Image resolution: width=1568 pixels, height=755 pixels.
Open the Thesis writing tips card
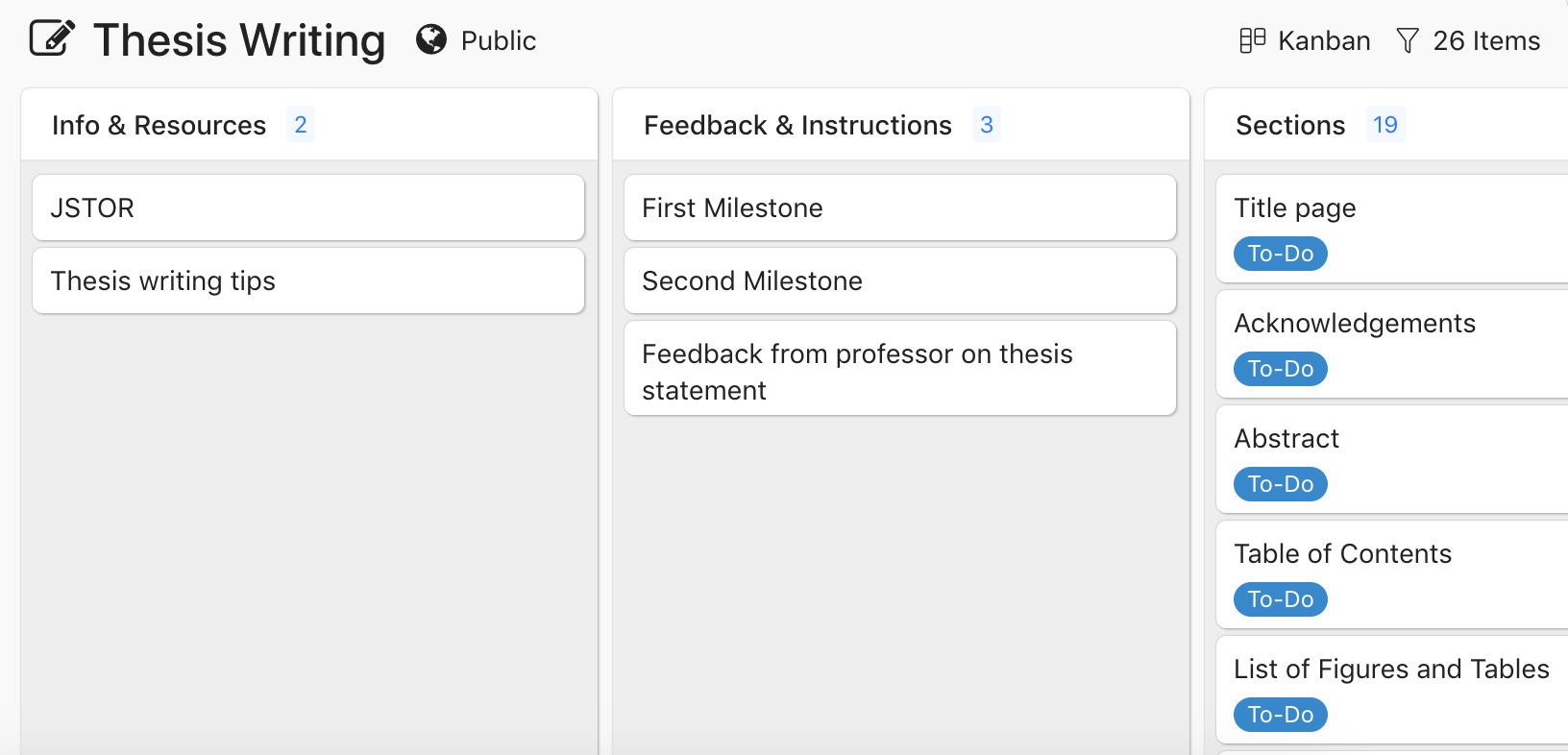(x=308, y=280)
